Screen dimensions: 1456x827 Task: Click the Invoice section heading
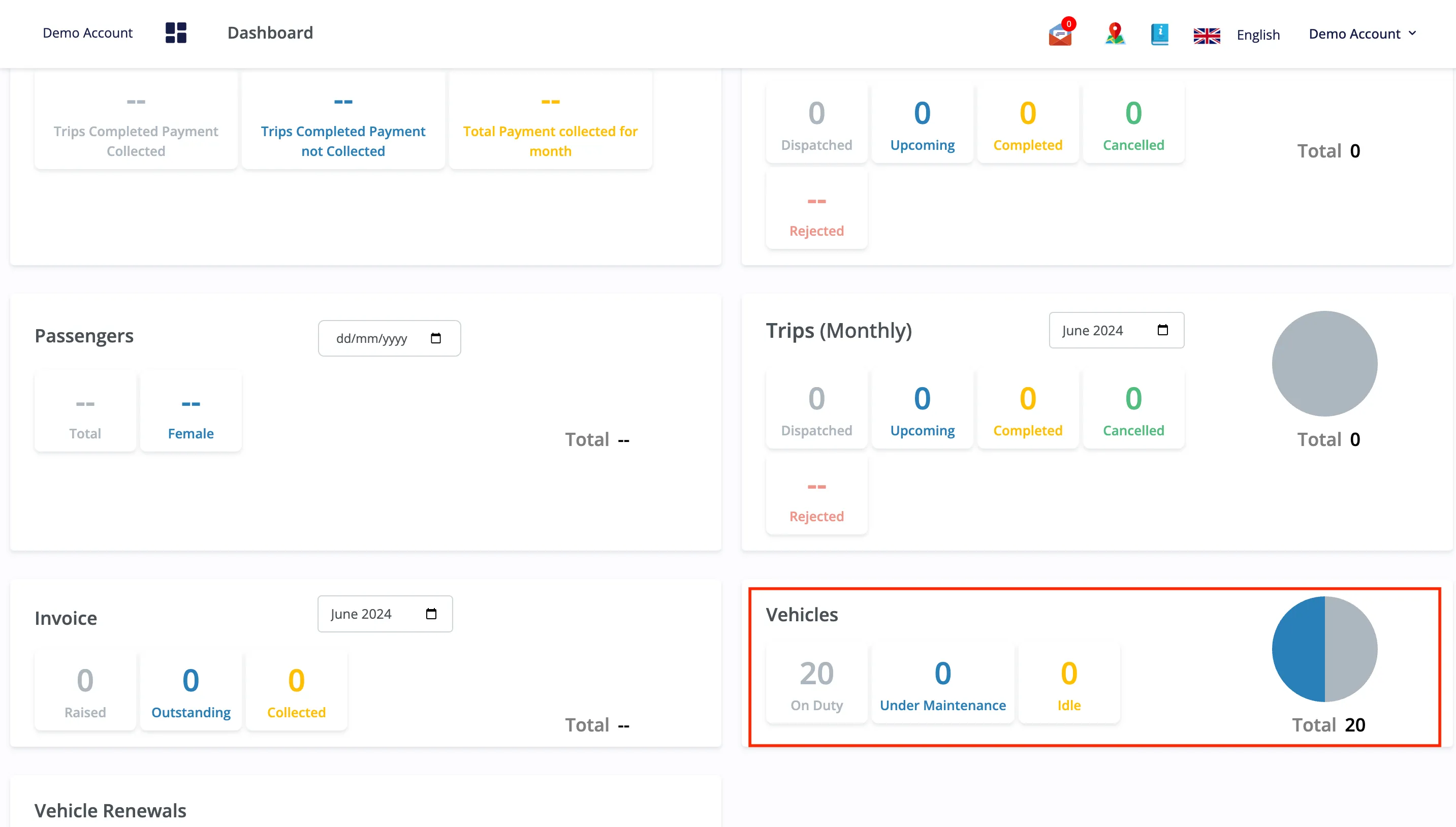click(x=66, y=618)
